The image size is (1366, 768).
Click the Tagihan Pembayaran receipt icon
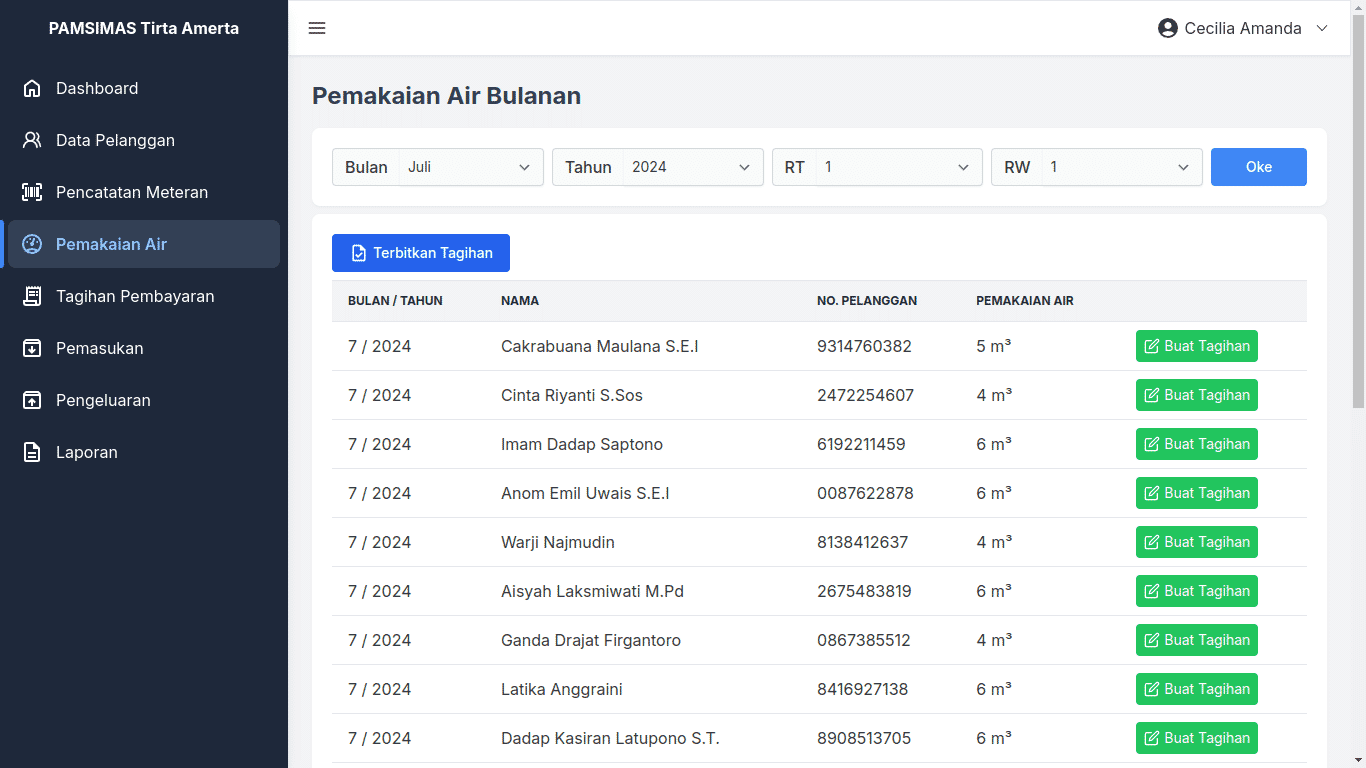pos(32,296)
